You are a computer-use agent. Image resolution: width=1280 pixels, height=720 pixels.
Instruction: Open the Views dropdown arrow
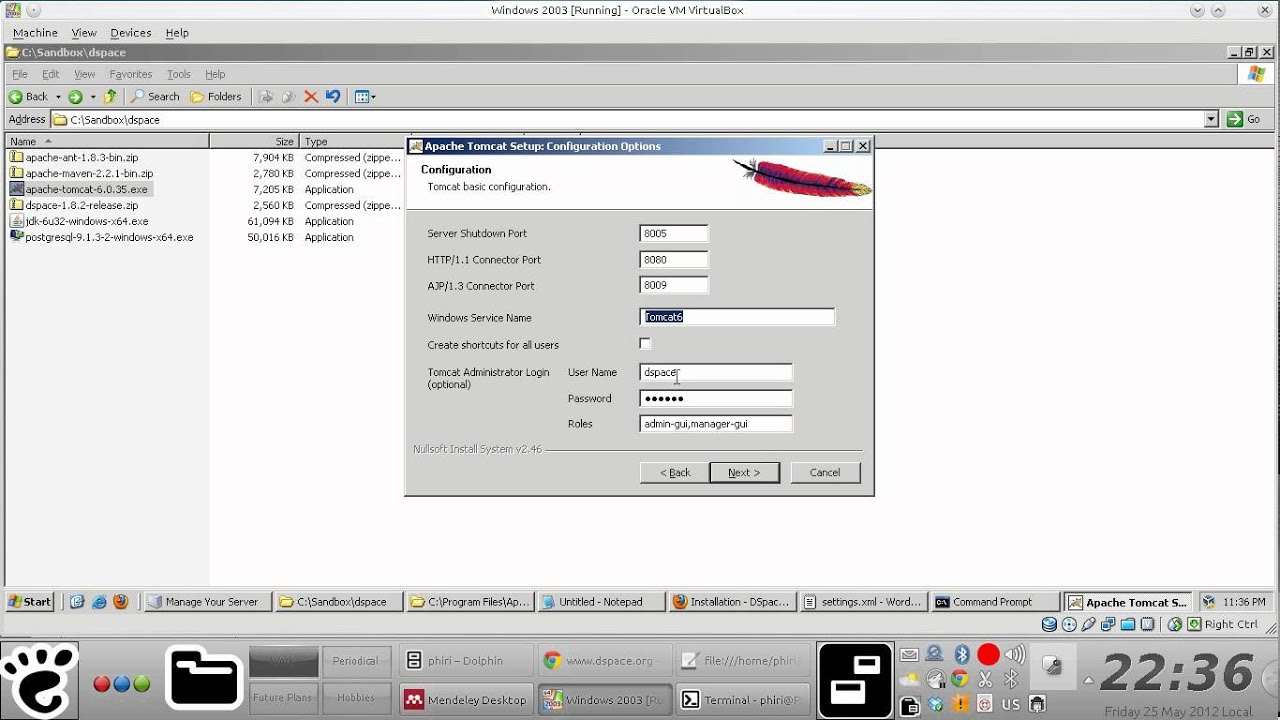click(373, 97)
